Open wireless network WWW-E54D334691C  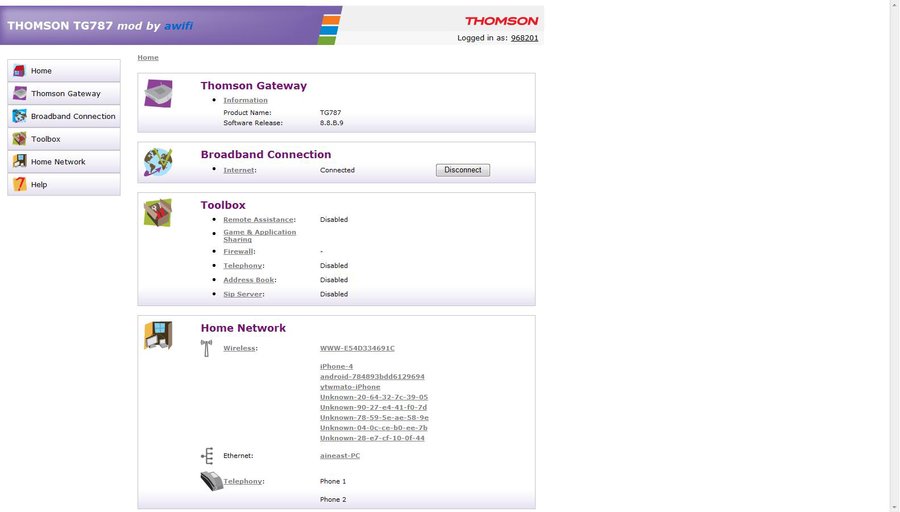[357, 348]
